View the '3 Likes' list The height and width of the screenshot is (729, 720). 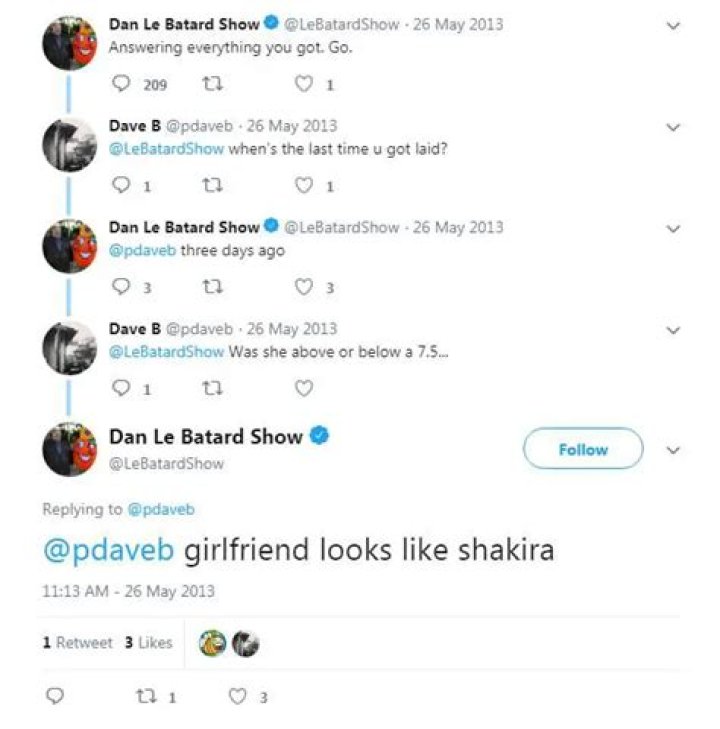[148, 642]
